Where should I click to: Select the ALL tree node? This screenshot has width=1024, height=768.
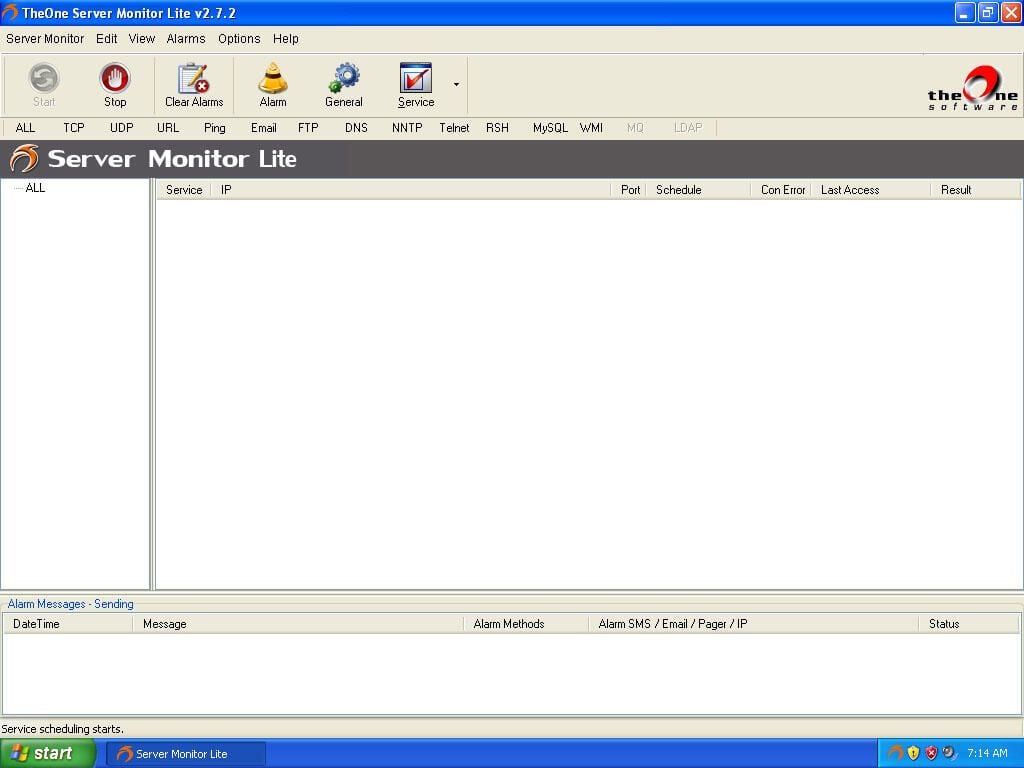(x=35, y=188)
